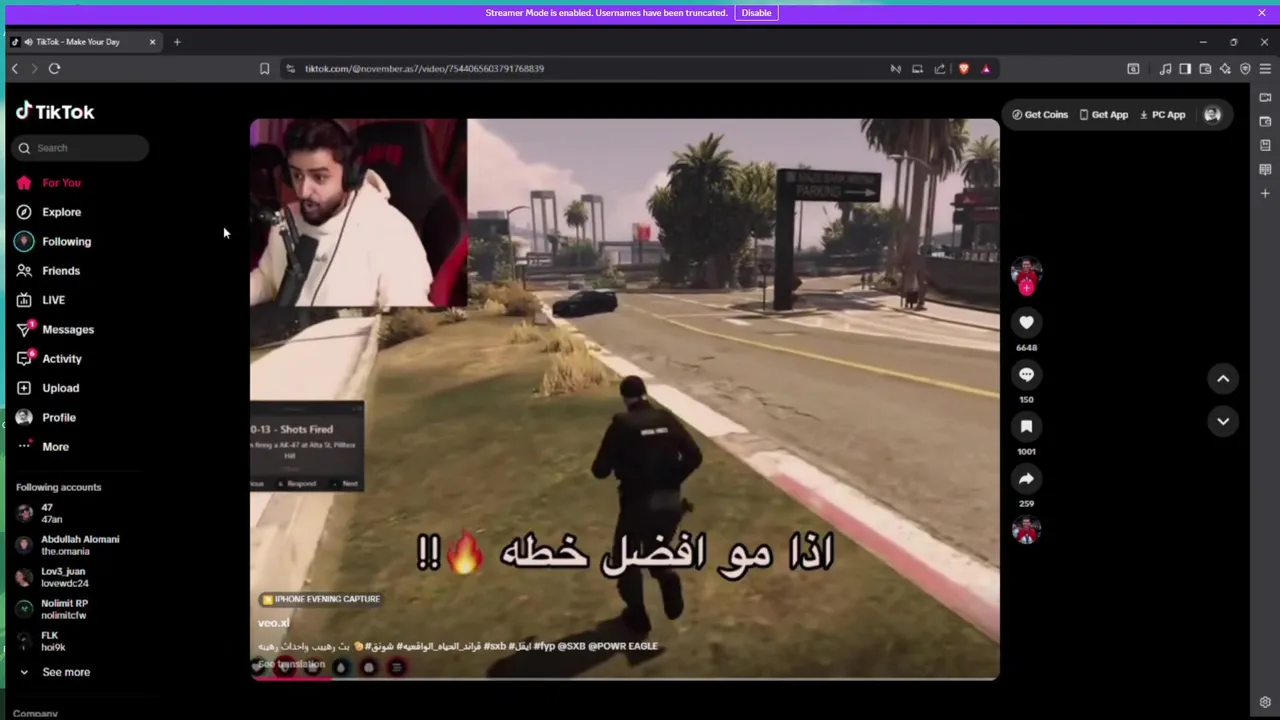Screen dimensions: 1280x720
Task: Open the video comments
Action: (x=1026, y=374)
